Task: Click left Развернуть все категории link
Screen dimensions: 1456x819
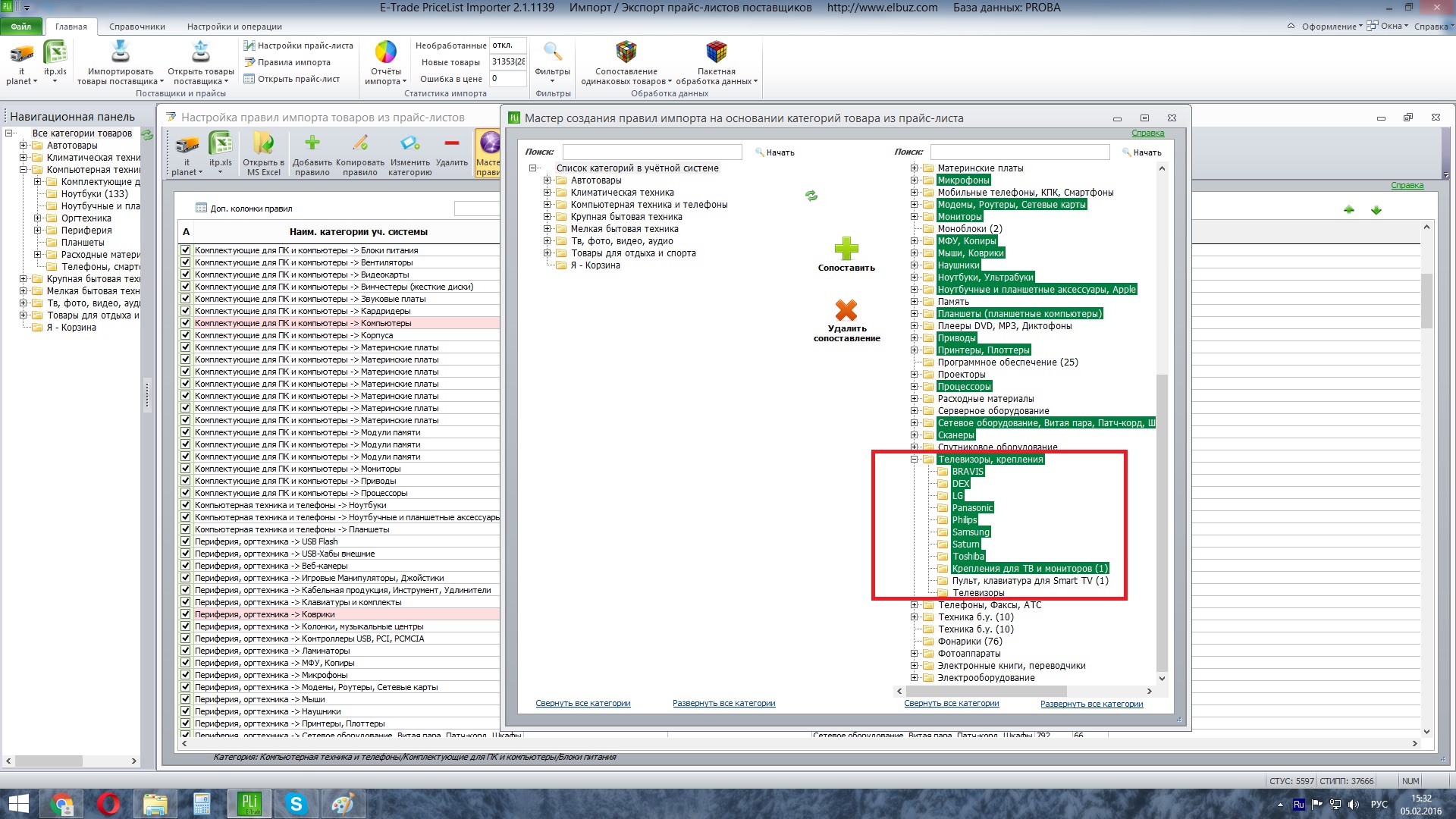Action: pos(724,703)
